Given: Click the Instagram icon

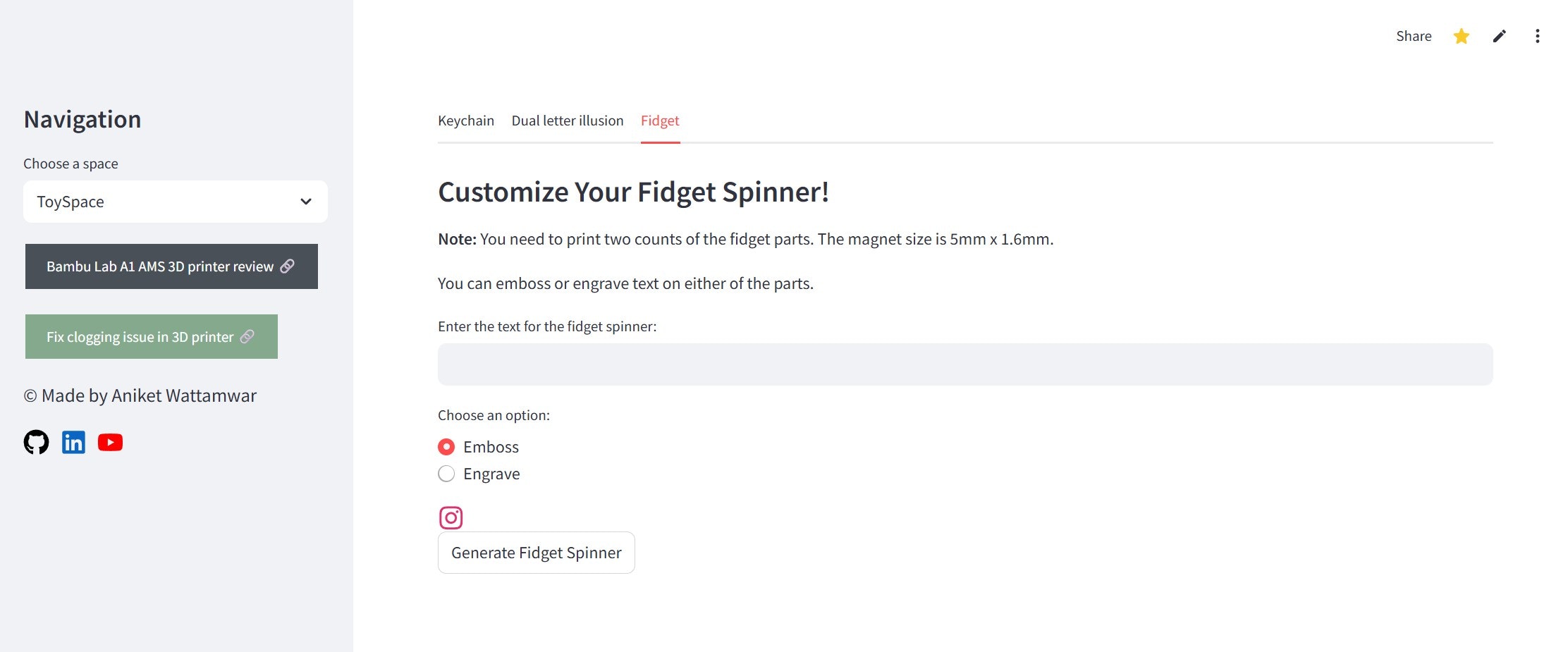Looking at the screenshot, I should [x=451, y=517].
